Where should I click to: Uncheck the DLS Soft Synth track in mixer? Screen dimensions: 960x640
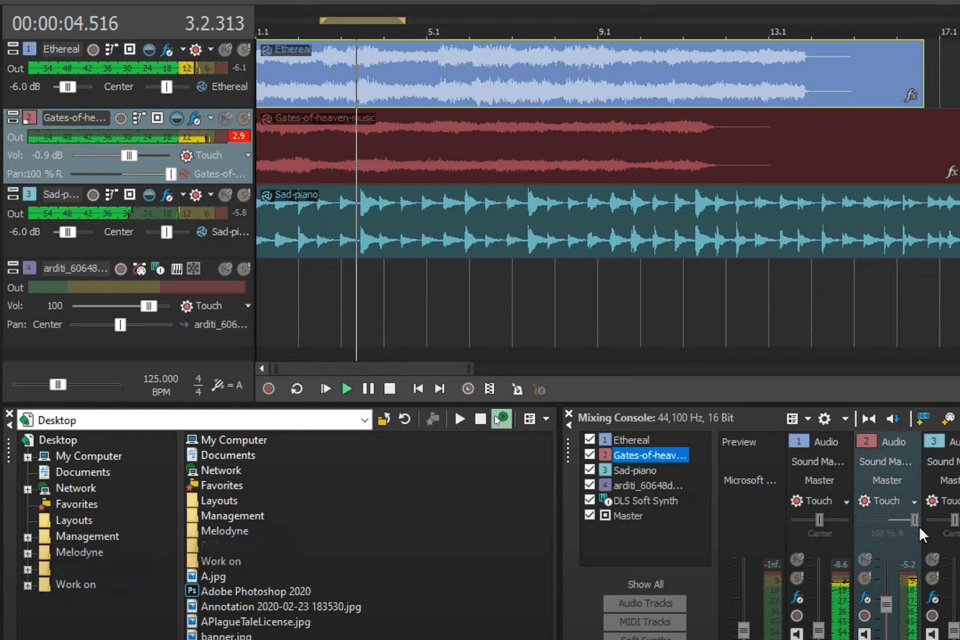(x=590, y=501)
